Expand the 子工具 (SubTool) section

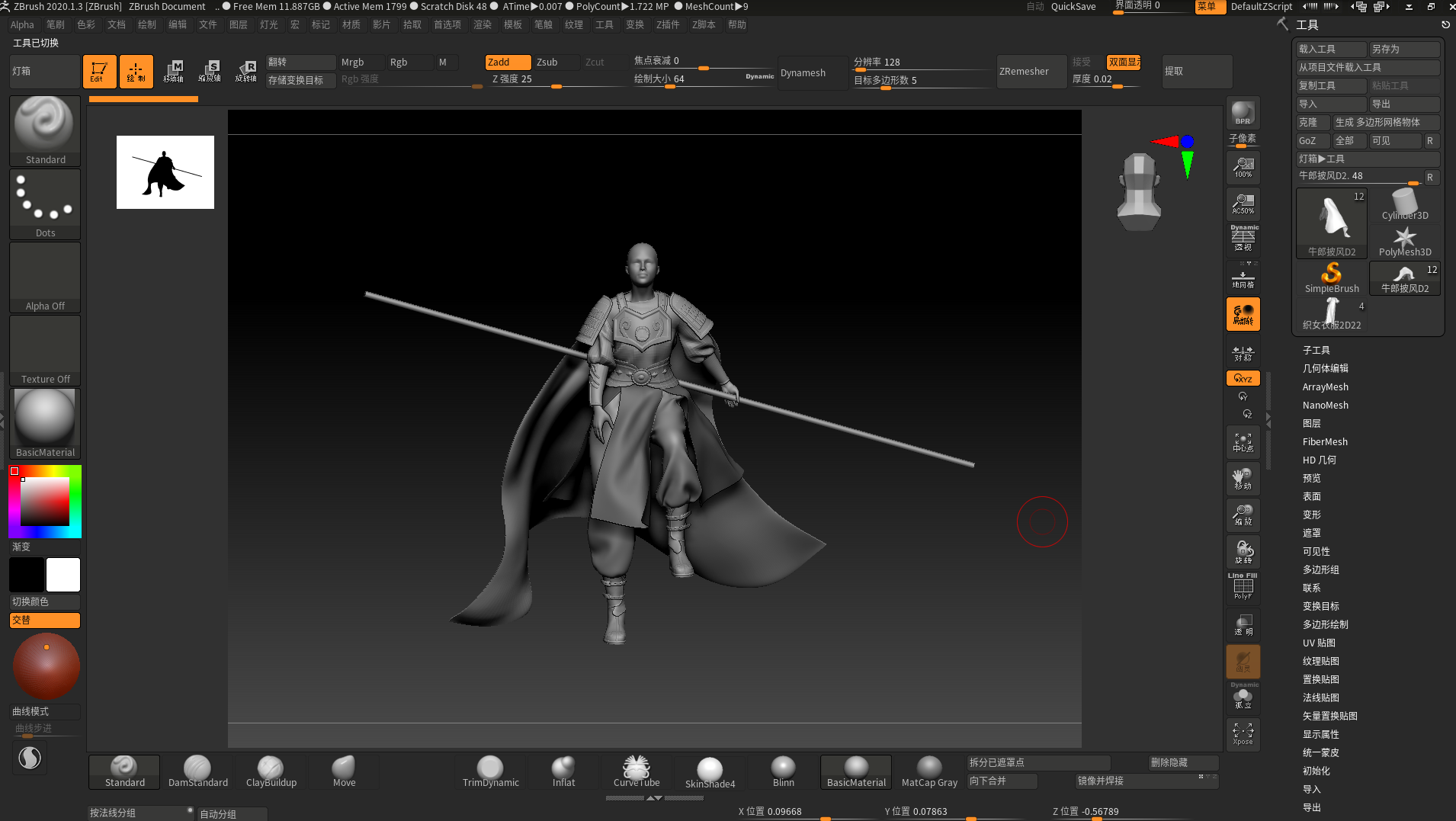coord(1316,351)
